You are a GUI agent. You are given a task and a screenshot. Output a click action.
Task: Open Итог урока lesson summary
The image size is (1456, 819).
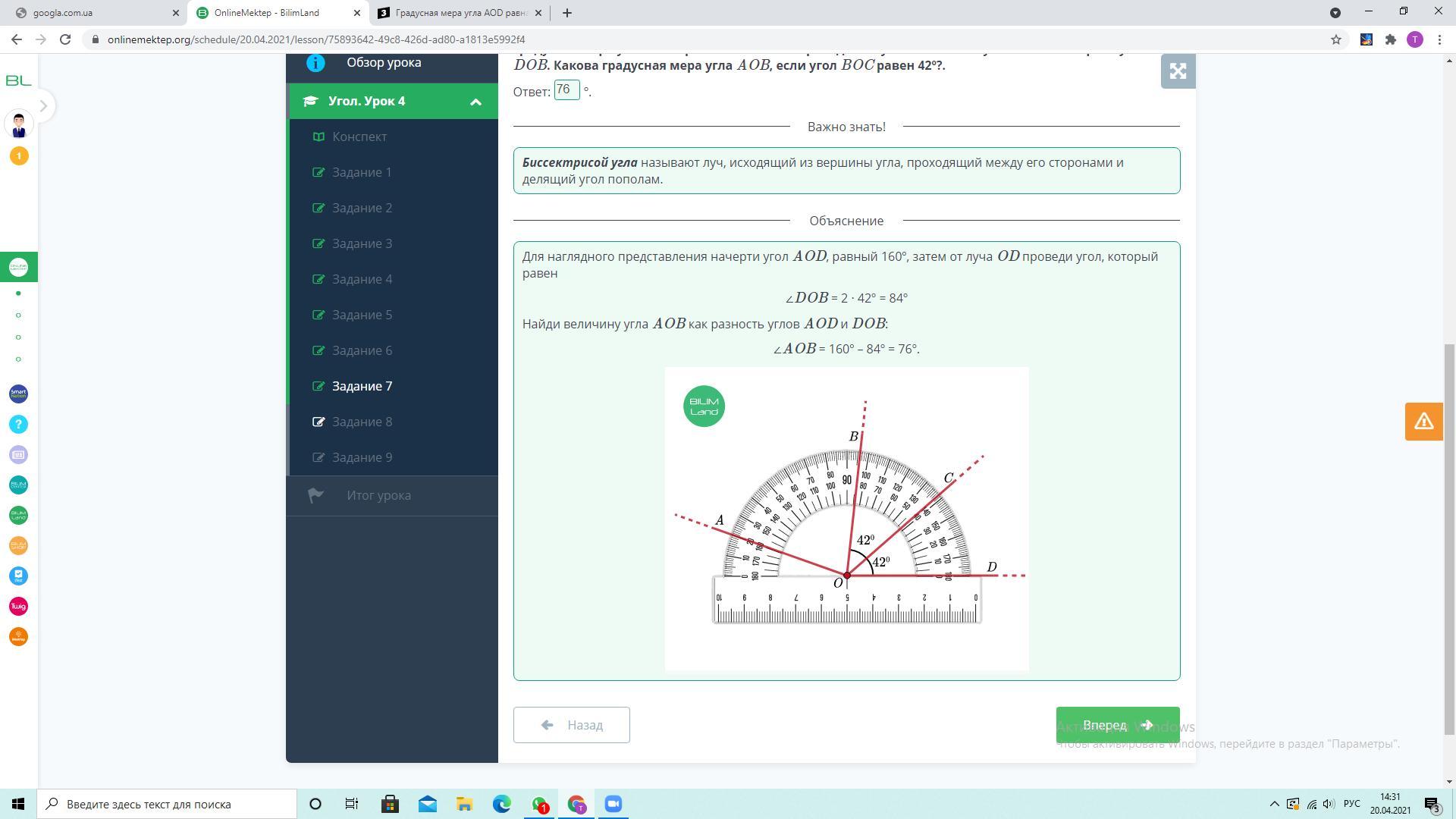coord(392,495)
